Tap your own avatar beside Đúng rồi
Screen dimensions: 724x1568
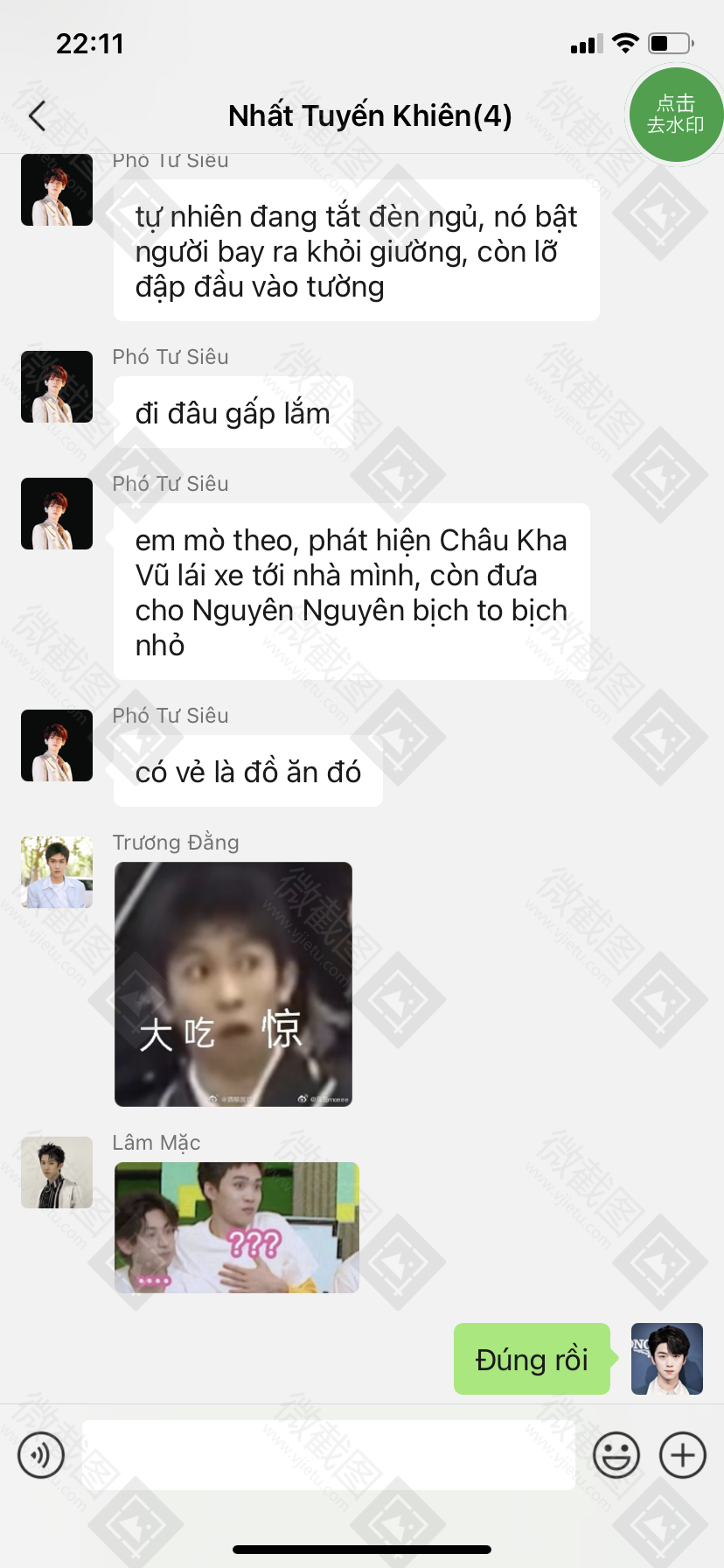(x=667, y=1359)
